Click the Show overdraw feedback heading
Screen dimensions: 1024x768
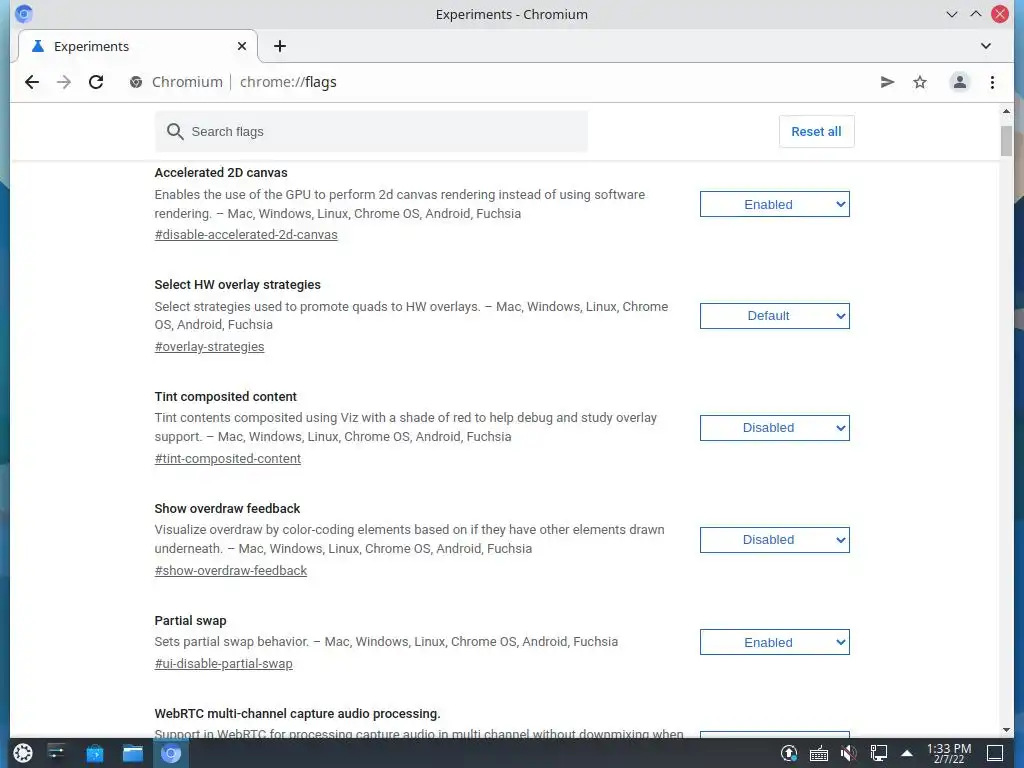tap(227, 509)
